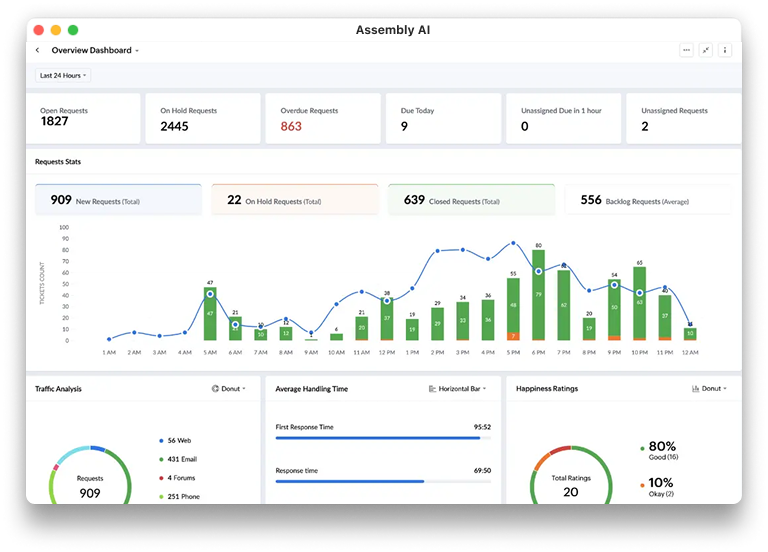The width and height of the screenshot is (768, 552).
Task: Click the Requests Stats section heading
Action: [x=58, y=162]
